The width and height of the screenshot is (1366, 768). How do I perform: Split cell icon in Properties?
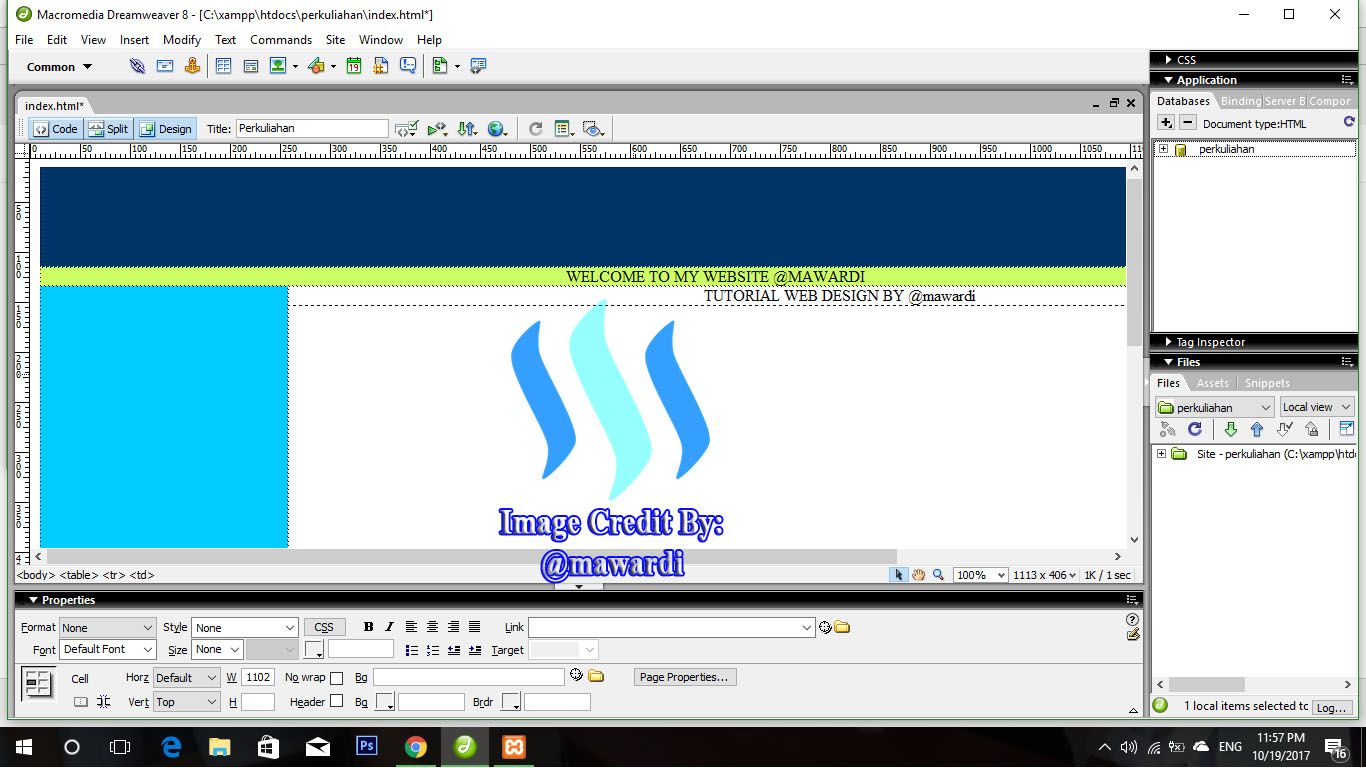(103, 702)
